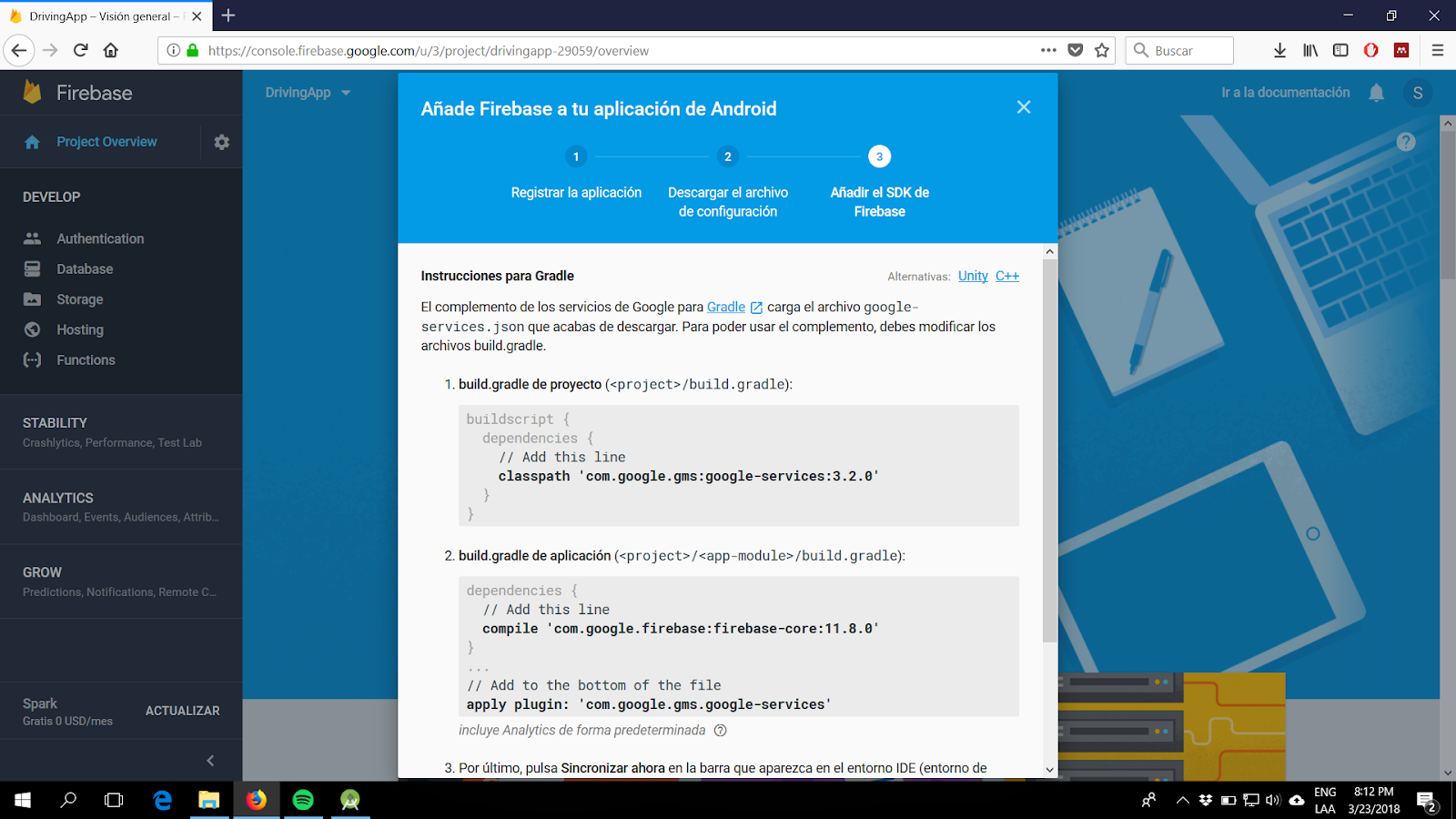The image size is (1456, 819).
Task: Collapse the sidebar with chevron arrow
Action: (210, 761)
